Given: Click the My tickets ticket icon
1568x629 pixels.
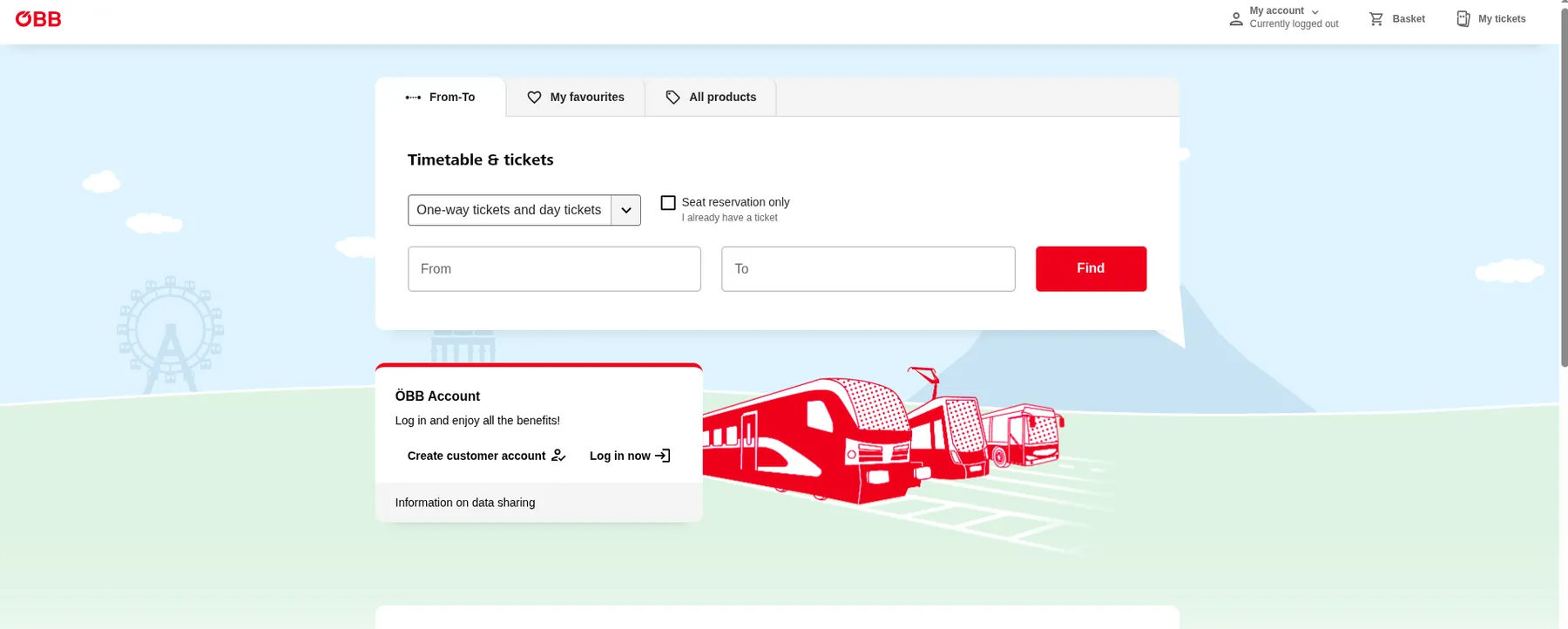Looking at the screenshot, I should pyautogui.click(x=1463, y=18).
